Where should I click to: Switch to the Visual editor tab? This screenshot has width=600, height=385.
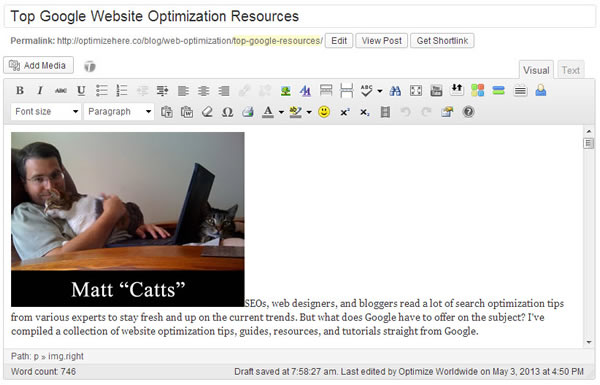click(x=536, y=70)
